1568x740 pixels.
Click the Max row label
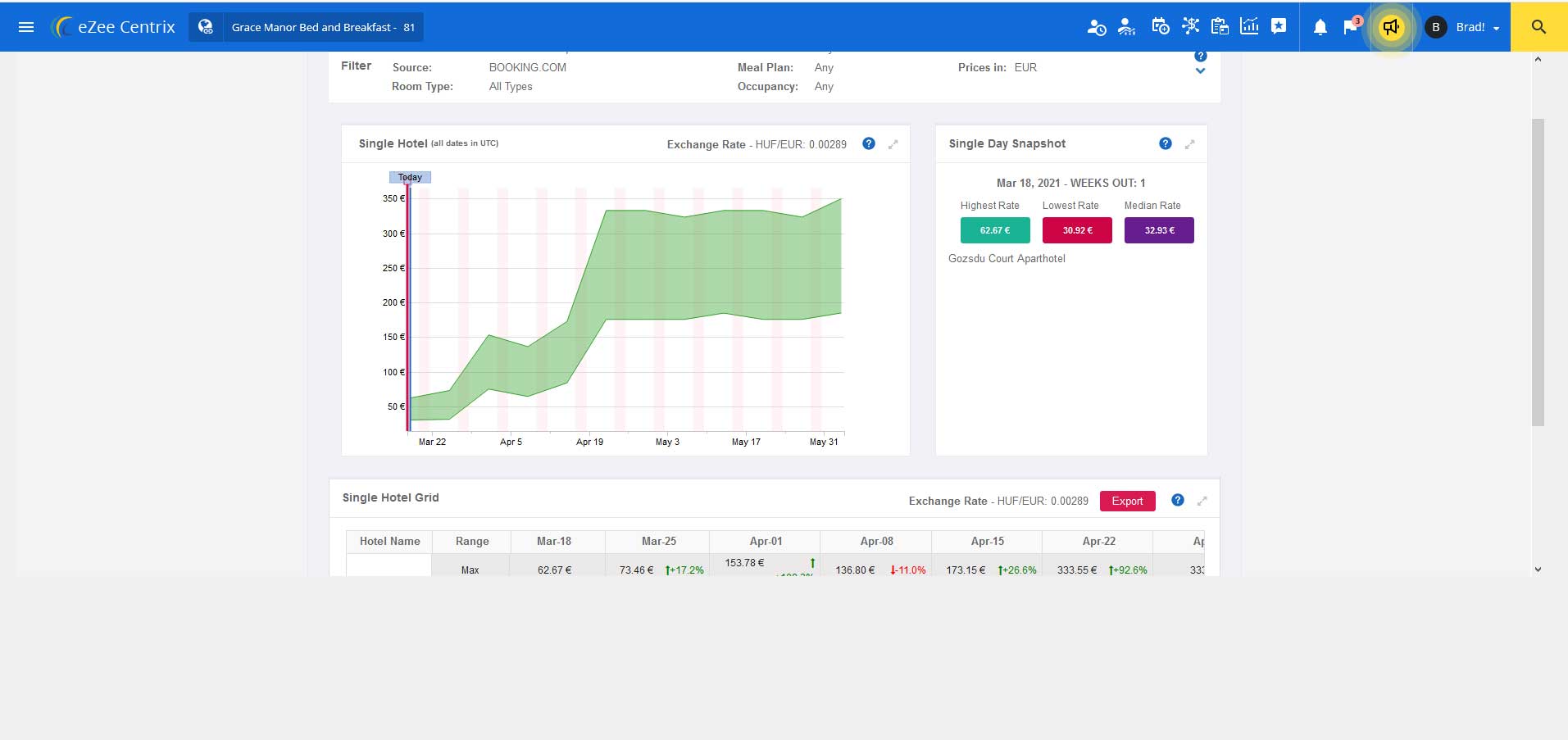point(470,570)
